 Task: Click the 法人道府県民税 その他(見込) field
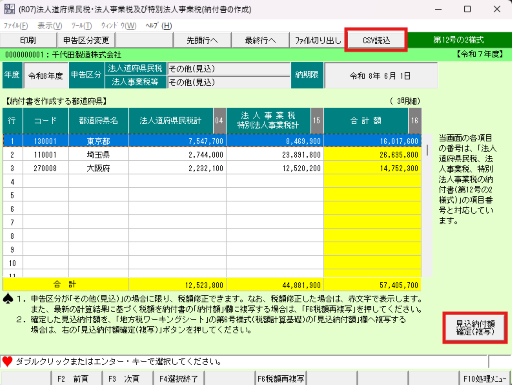tap(229, 69)
